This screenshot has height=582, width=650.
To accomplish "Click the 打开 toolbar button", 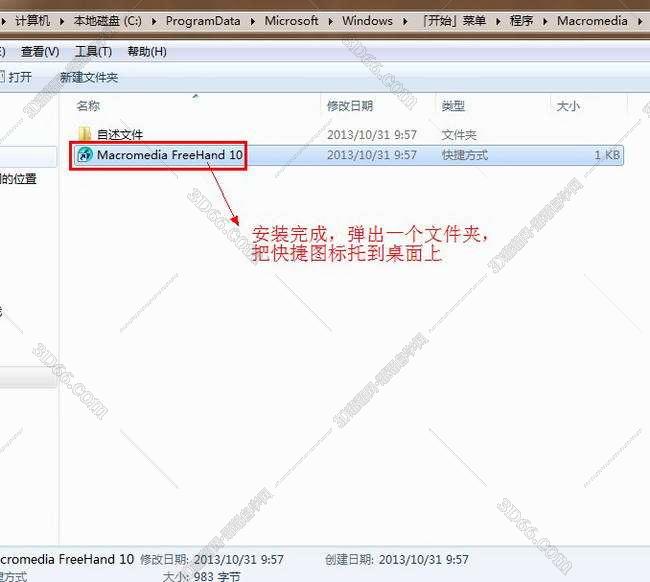I will [15, 77].
